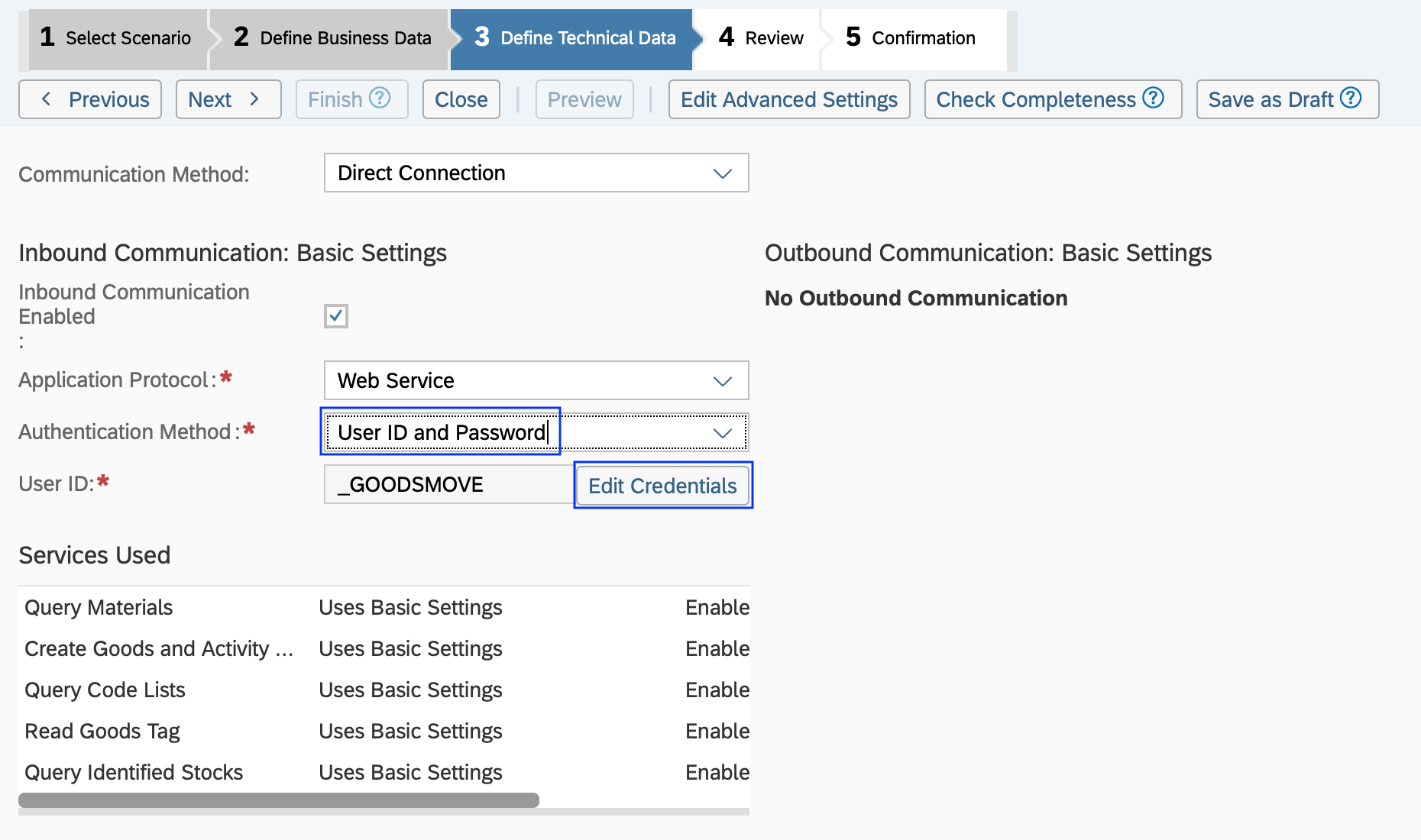1421x840 pixels.
Task: Close the wizard
Action: (461, 99)
